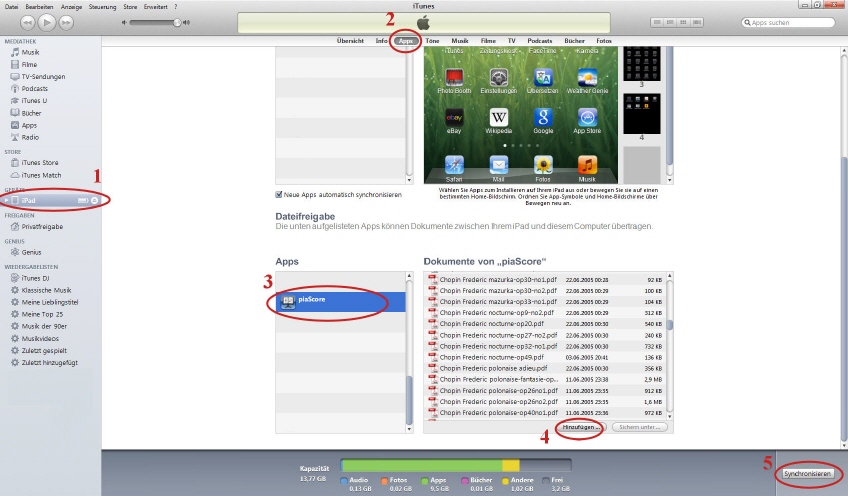Open Bücher in the sidebar
848x496 pixels.
point(31,113)
